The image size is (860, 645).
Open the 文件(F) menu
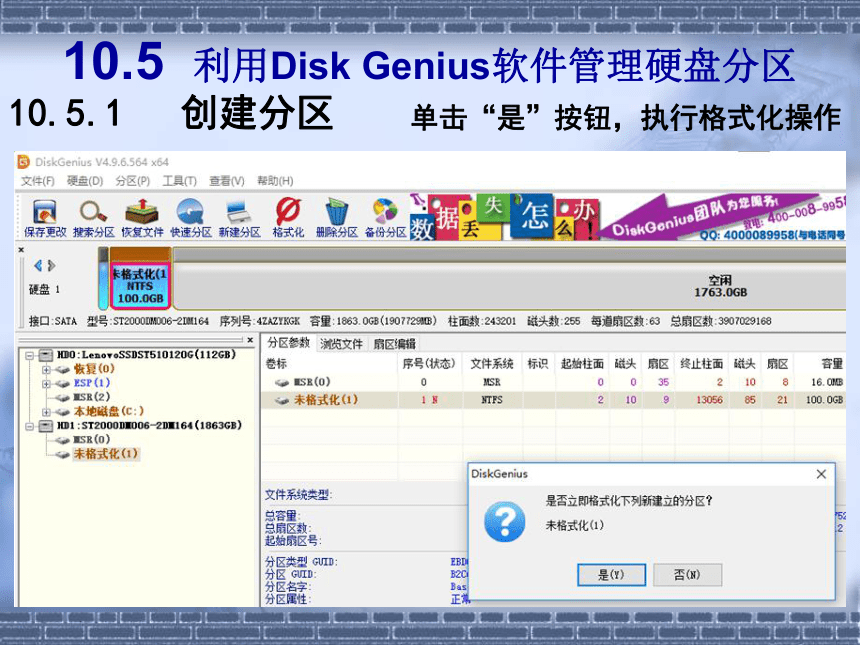click(38, 181)
